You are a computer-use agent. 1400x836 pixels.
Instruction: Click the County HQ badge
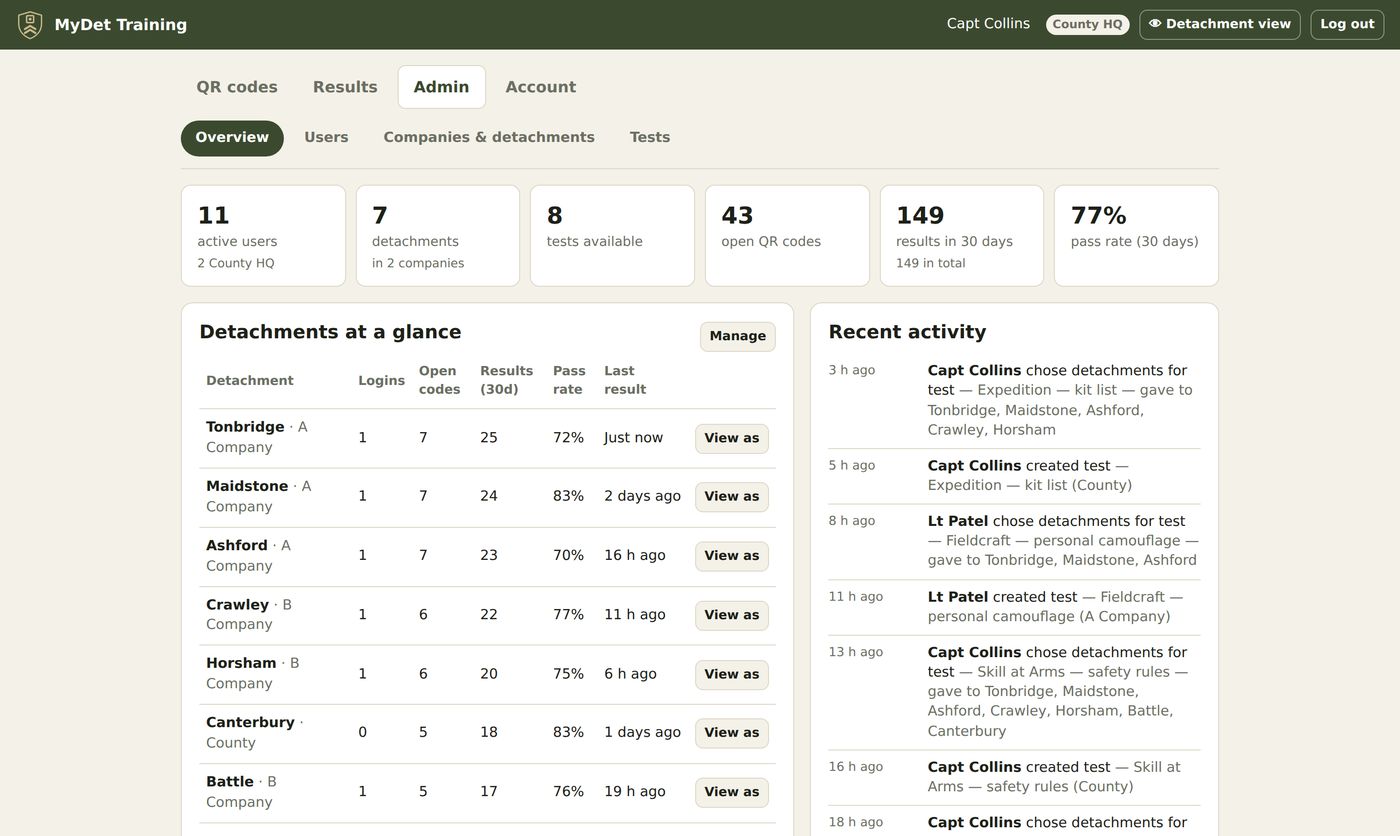(x=1088, y=24)
